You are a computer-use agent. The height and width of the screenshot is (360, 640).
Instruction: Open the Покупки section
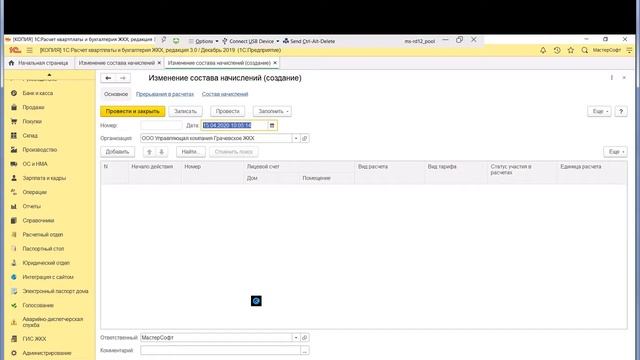[x=32, y=121]
